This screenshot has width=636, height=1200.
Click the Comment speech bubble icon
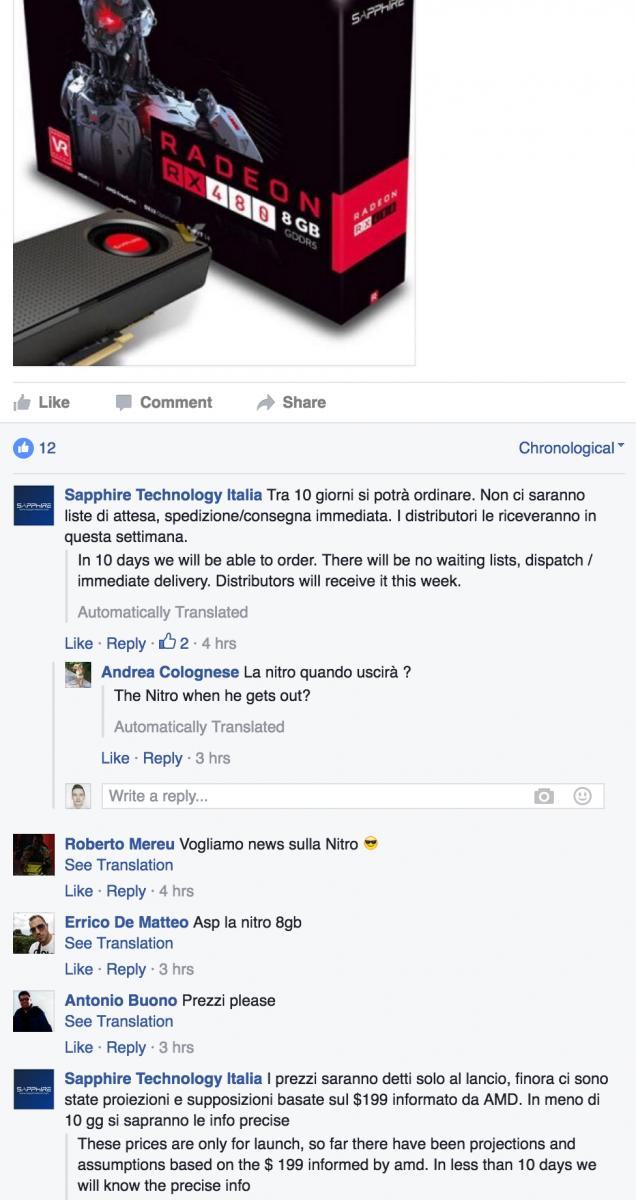click(x=124, y=402)
